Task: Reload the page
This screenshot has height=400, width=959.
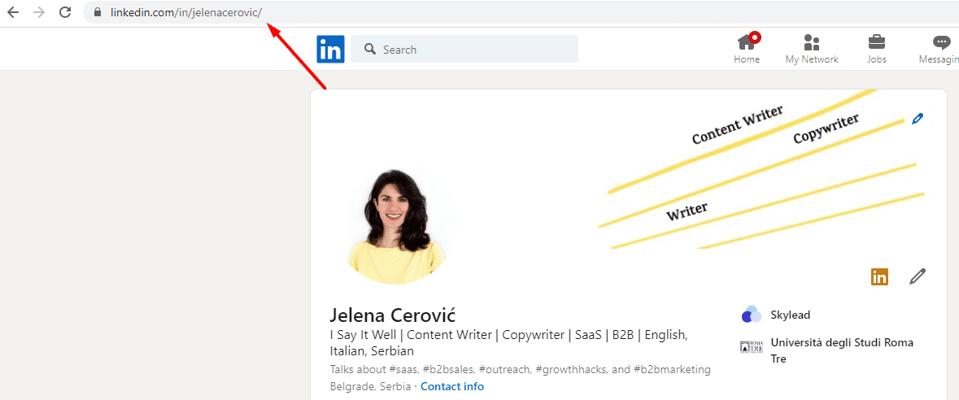Action: (65, 12)
